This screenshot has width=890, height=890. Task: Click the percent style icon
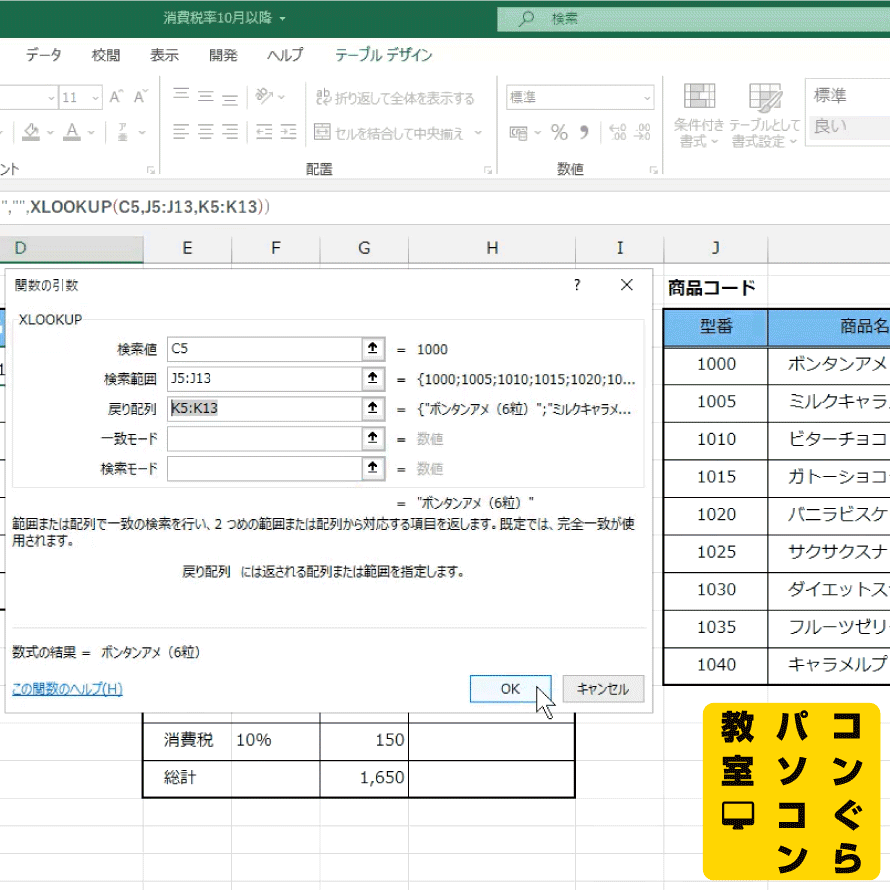[x=559, y=133]
